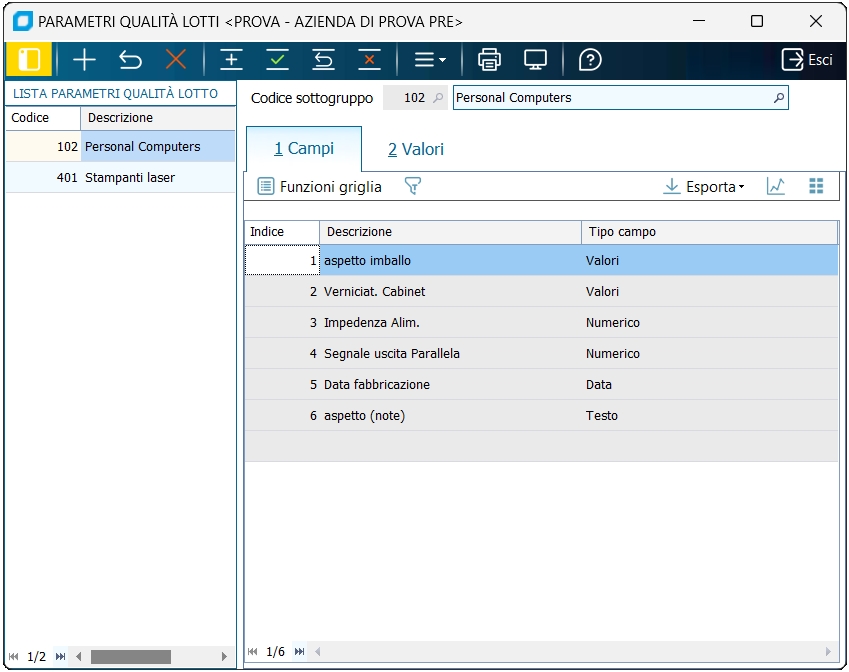849x672 pixels.
Task: Click the grid filter funnel icon
Action: [x=412, y=186]
